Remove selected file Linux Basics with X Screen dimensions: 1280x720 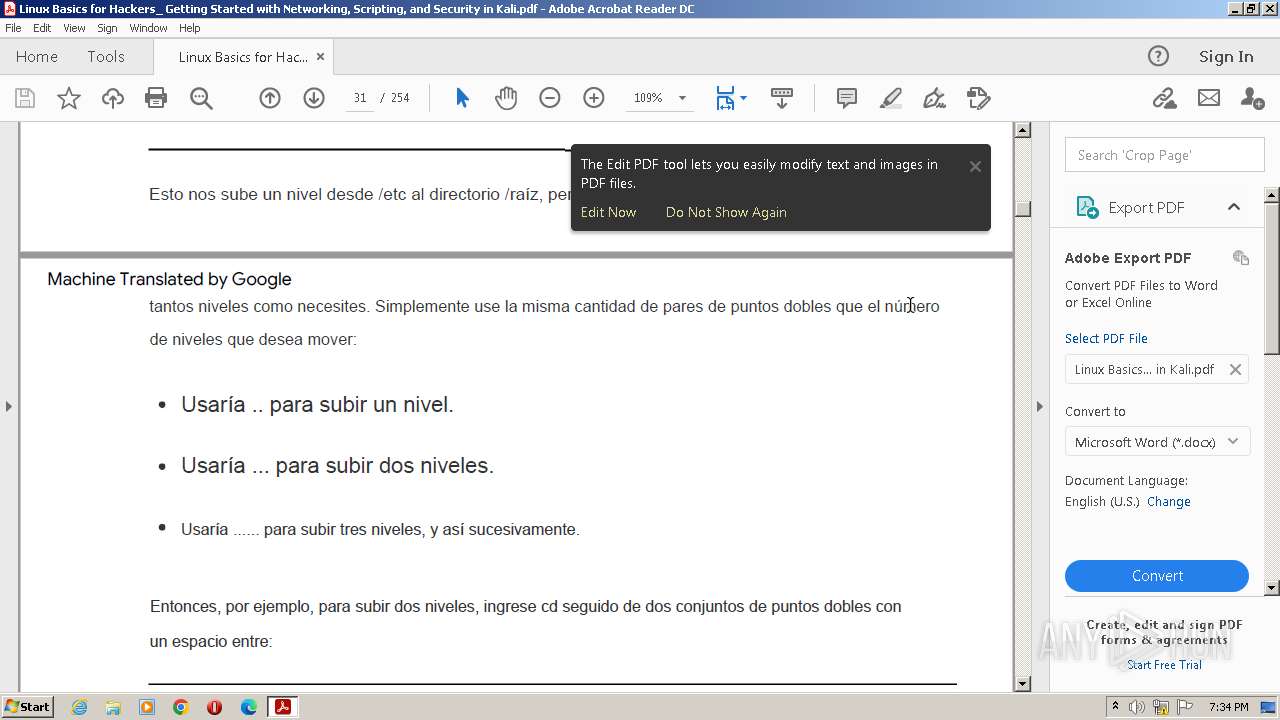tap(1235, 369)
